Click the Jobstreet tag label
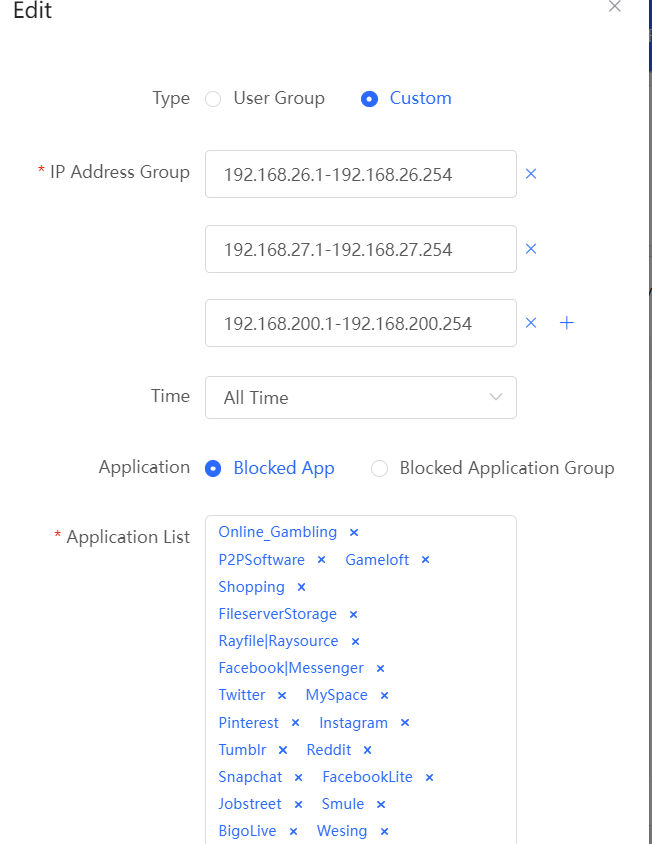Image resolution: width=652 pixels, height=844 pixels. tap(250, 804)
